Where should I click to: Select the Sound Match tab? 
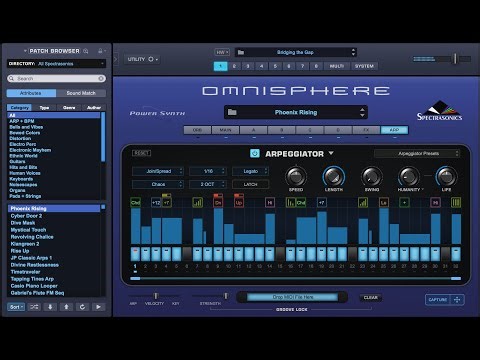(x=81, y=93)
